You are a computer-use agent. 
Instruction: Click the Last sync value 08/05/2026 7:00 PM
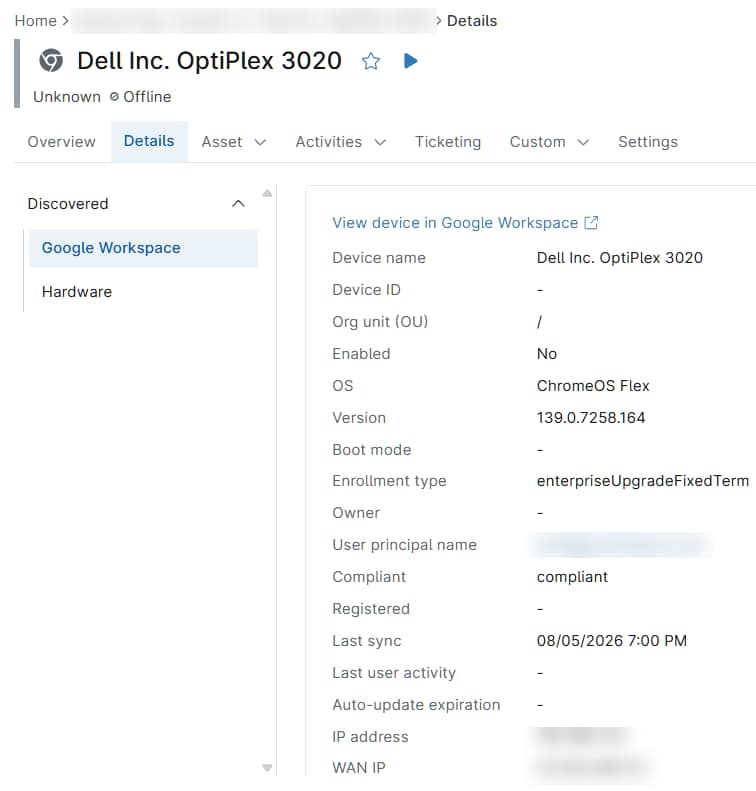tap(611, 641)
